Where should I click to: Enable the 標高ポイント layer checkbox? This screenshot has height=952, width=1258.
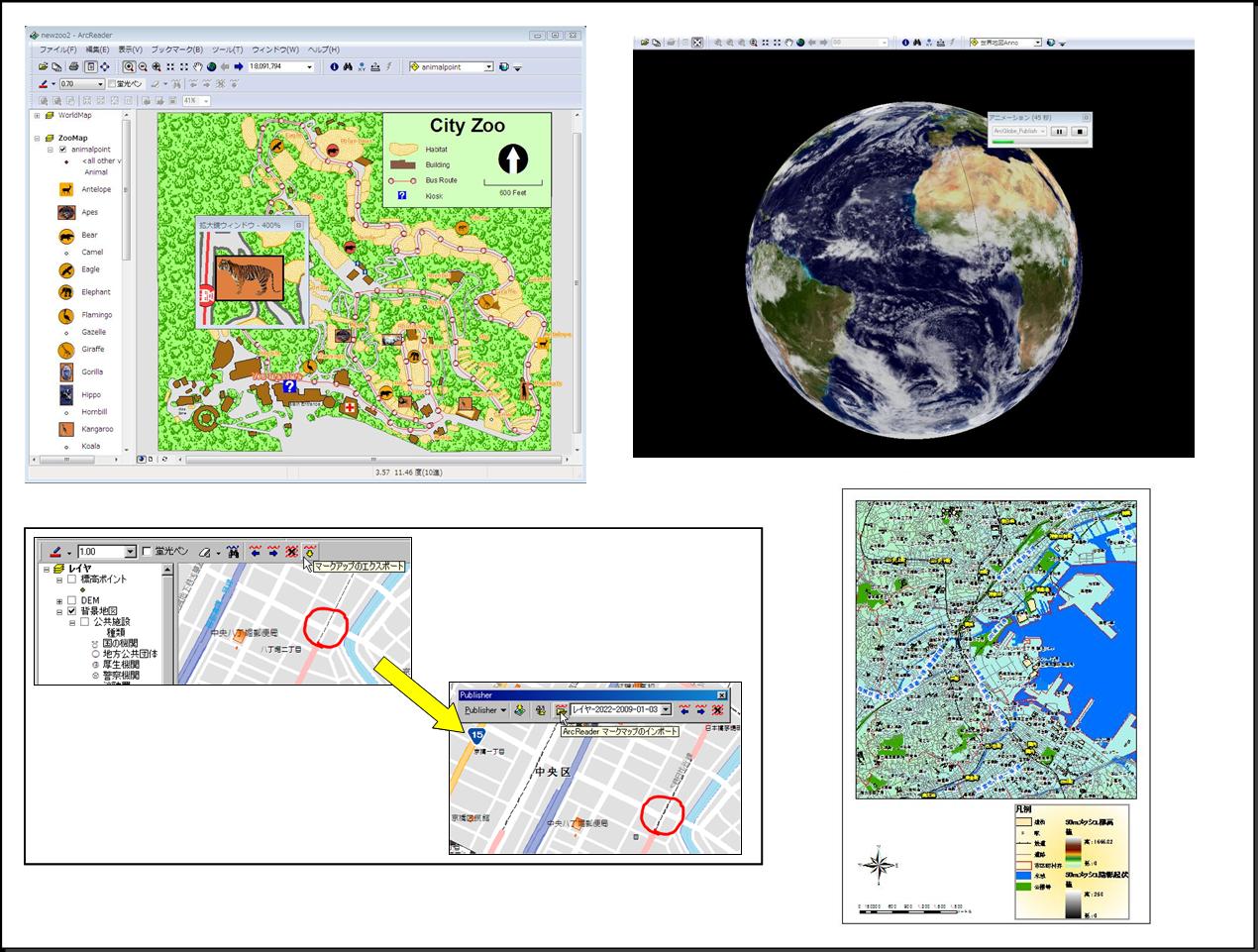[x=71, y=580]
